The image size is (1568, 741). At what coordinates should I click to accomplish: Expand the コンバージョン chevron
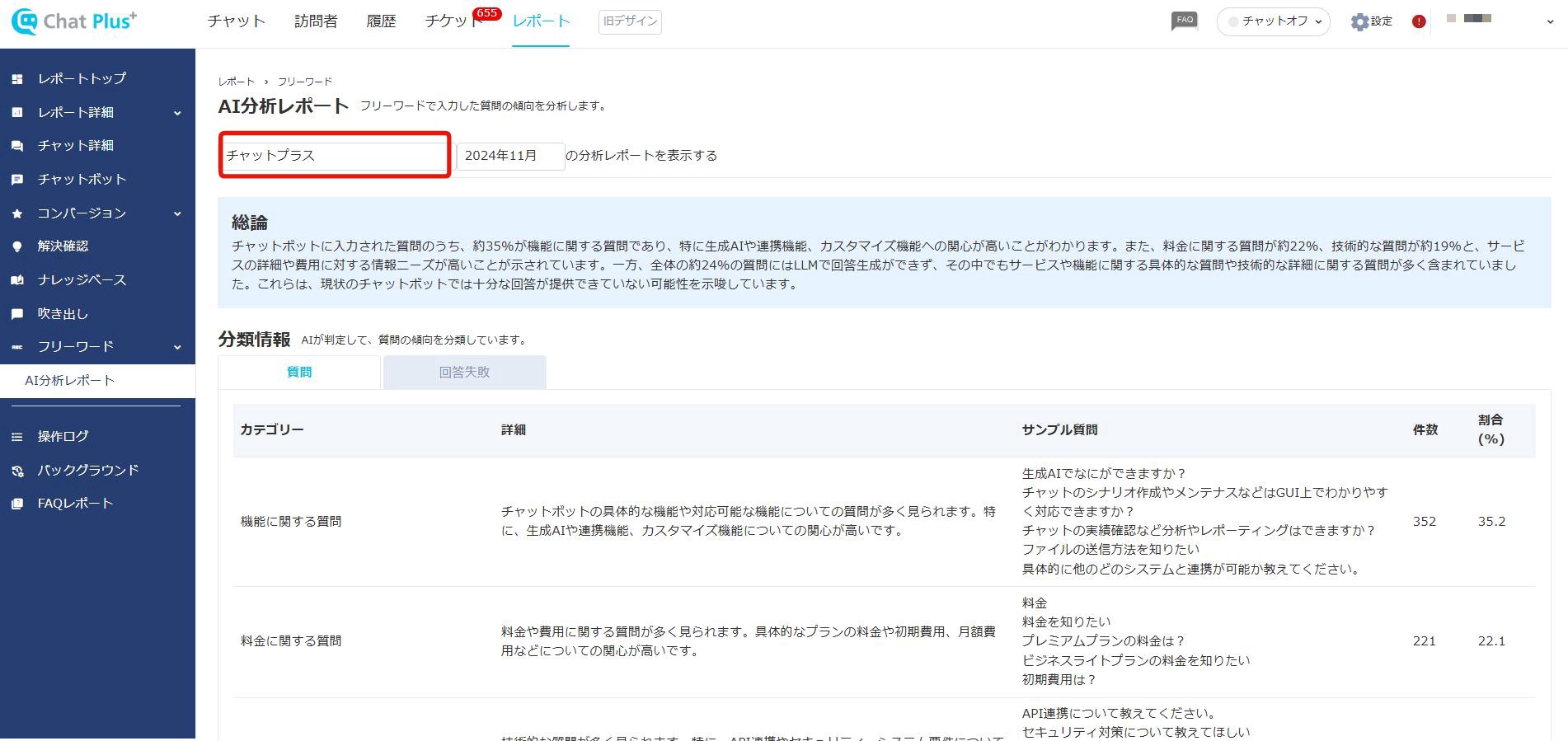coord(177,213)
